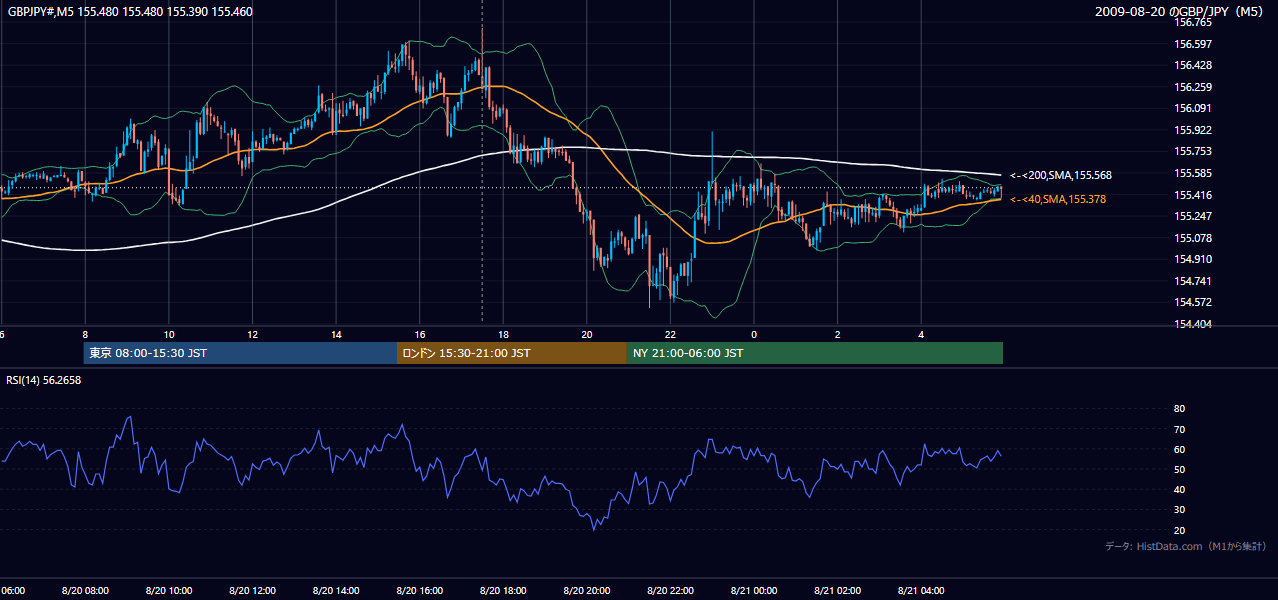Click the 8/20 08:00 time axis label
Viewport: 1278px width, 600px height.
tap(85, 591)
